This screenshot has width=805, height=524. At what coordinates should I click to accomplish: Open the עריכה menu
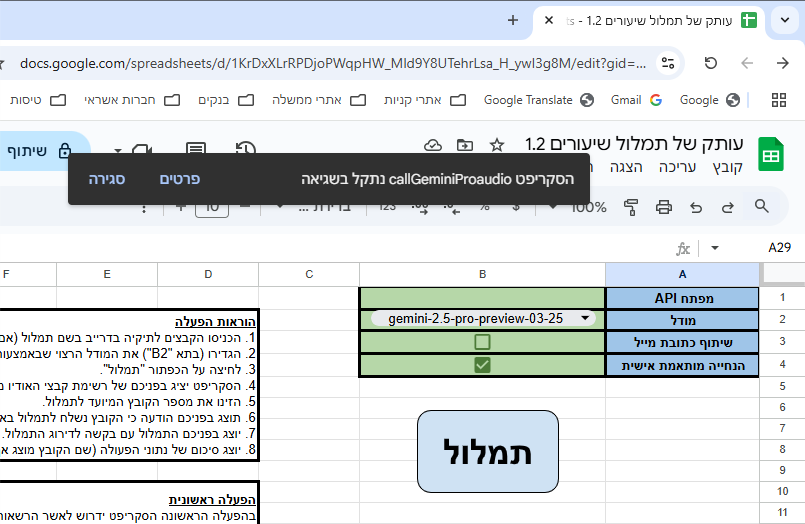click(x=677, y=168)
